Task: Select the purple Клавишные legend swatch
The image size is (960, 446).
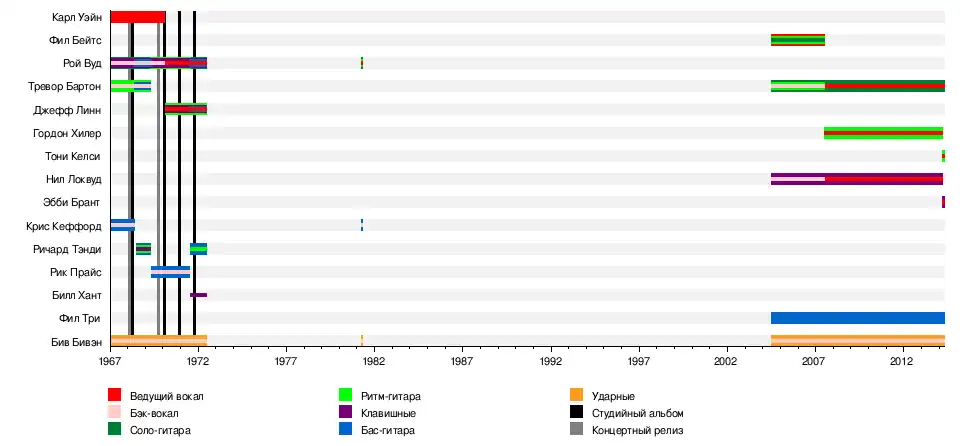Action: [x=346, y=413]
